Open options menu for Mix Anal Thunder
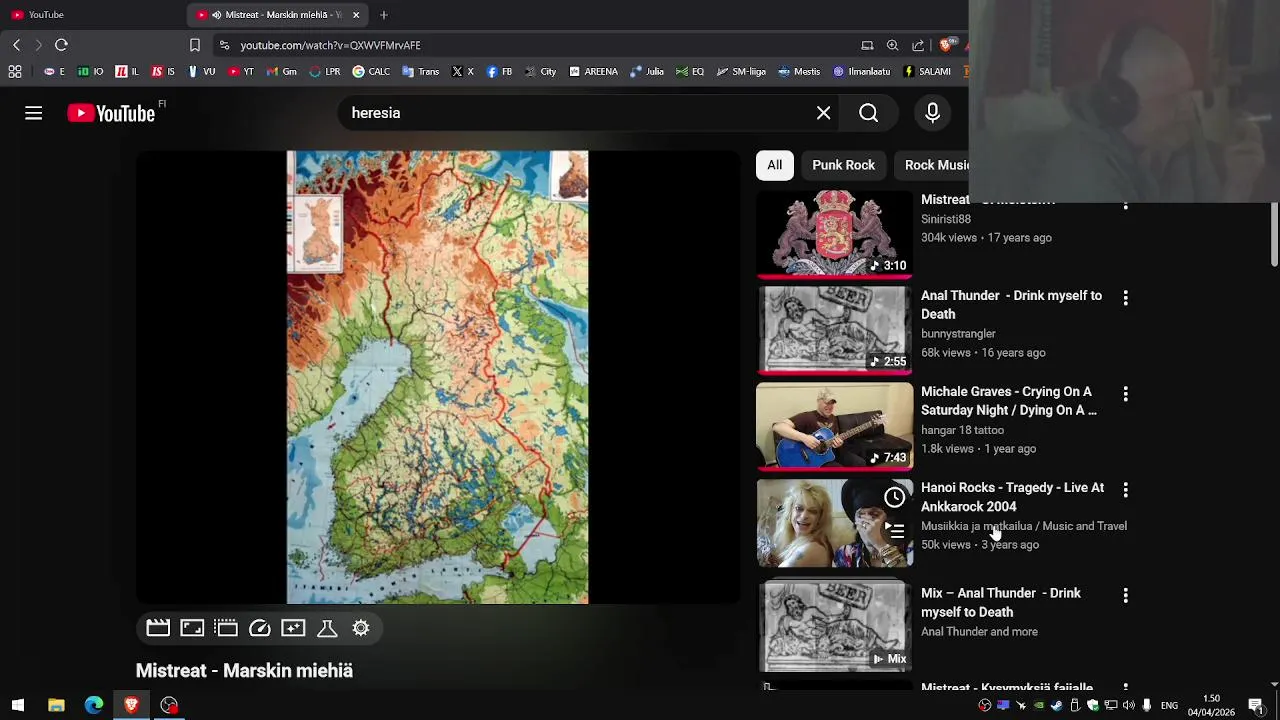Image resolution: width=1280 pixels, height=720 pixels. 1126,596
